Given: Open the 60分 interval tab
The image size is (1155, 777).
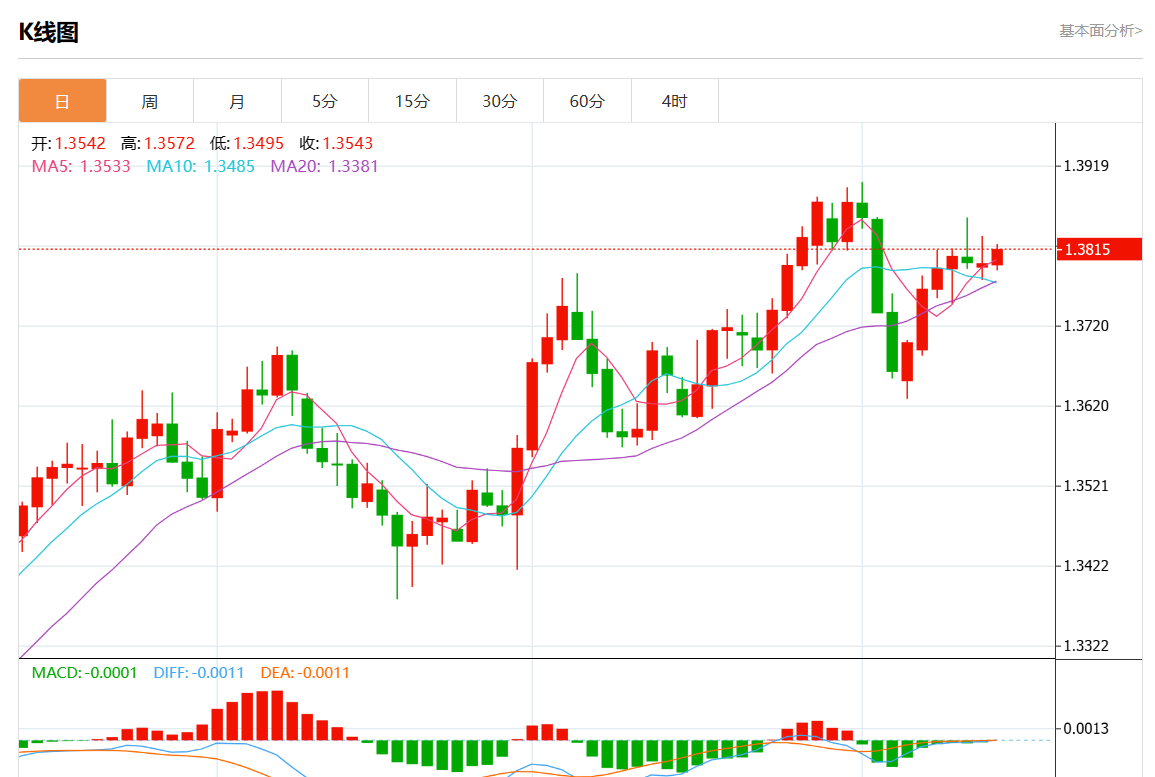Looking at the screenshot, I should [x=587, y=101].
